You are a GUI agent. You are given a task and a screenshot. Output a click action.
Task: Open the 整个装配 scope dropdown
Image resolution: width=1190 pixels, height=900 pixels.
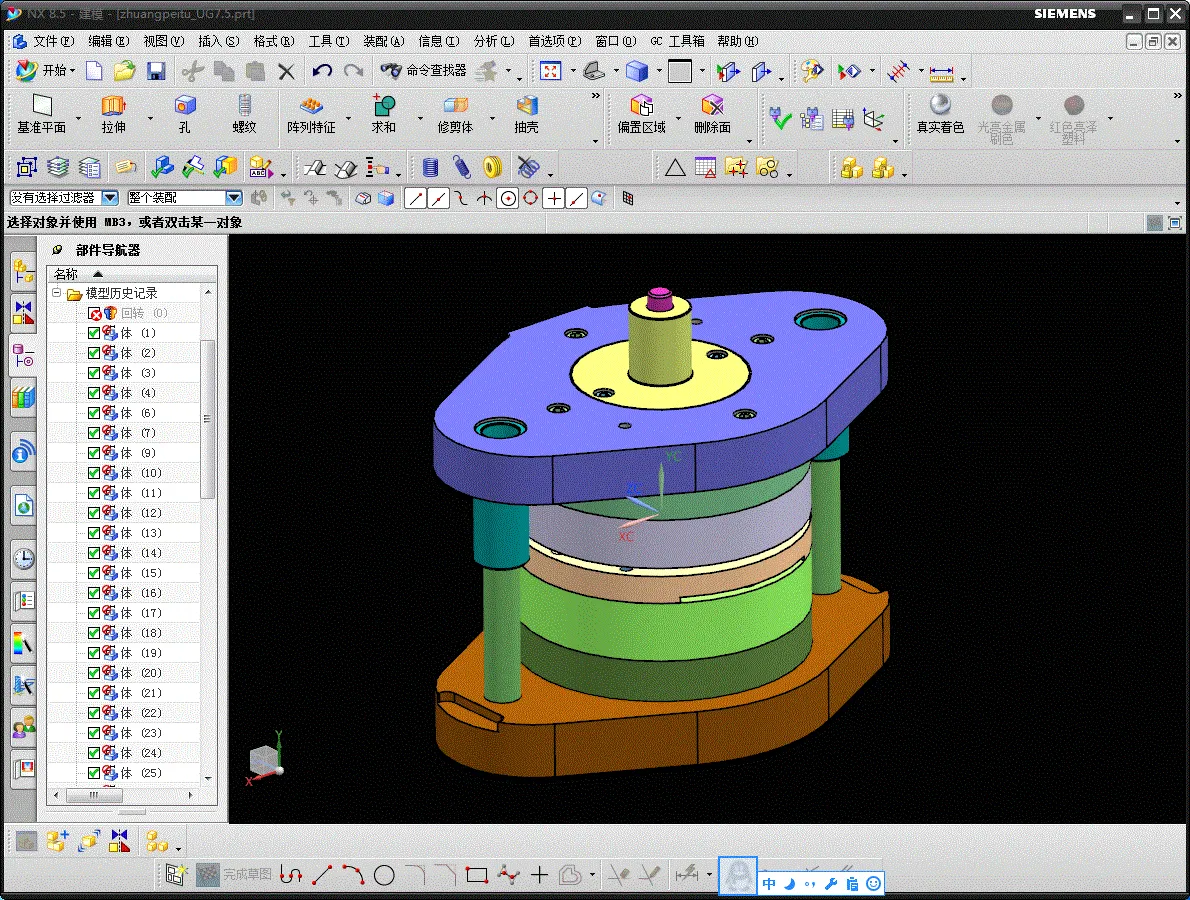(234, 198)
